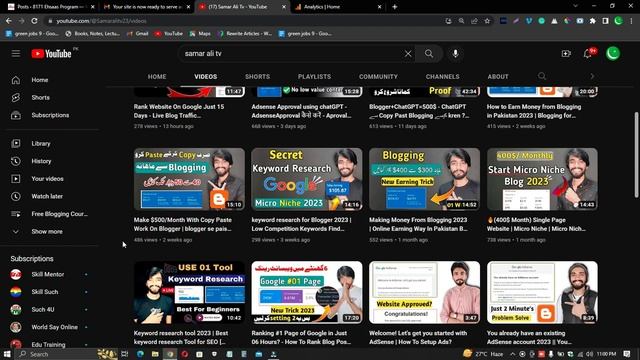The height and width of the screenshot is (360, 640).
Task: Click USE 01 Tool Keyword Research thumbnail
Action: point(189,292)
